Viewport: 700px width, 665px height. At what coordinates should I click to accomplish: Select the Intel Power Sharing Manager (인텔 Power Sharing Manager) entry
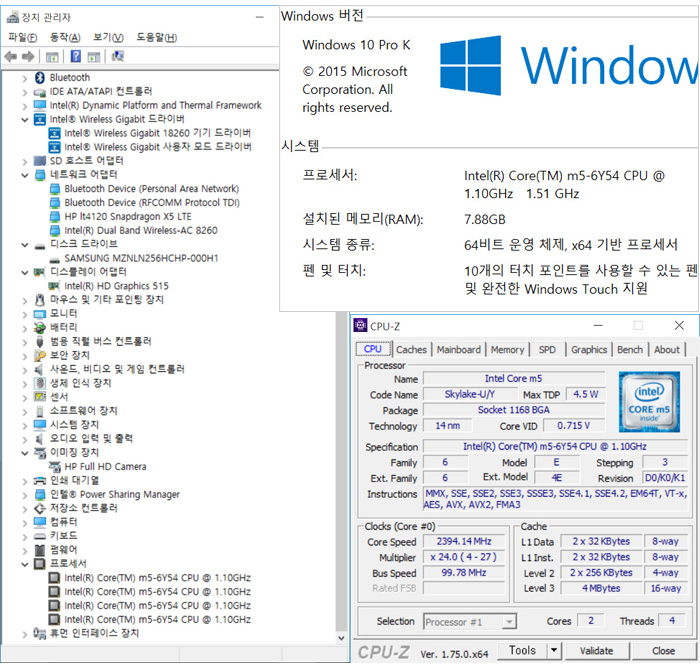(x=115, y=495)
